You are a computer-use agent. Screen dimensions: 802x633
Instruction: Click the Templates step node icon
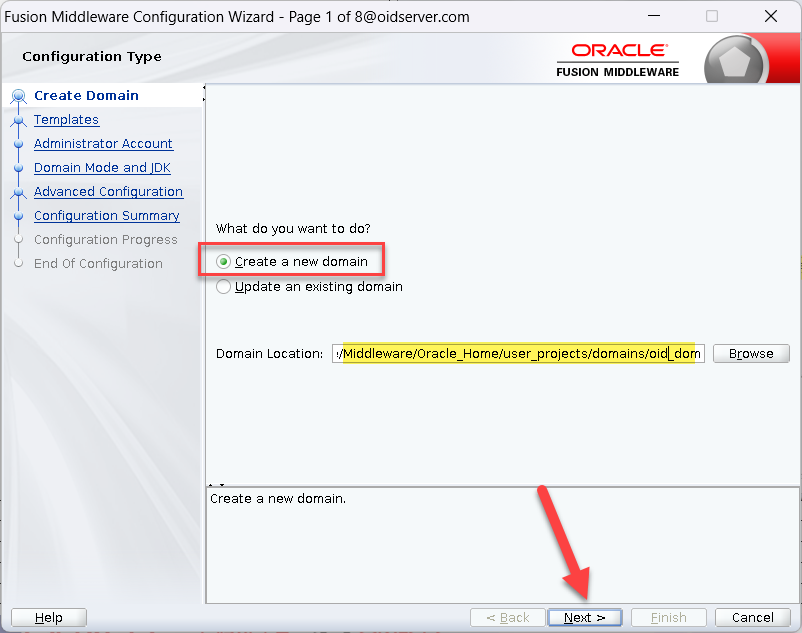pyautogui.click(x=18, y=121)
